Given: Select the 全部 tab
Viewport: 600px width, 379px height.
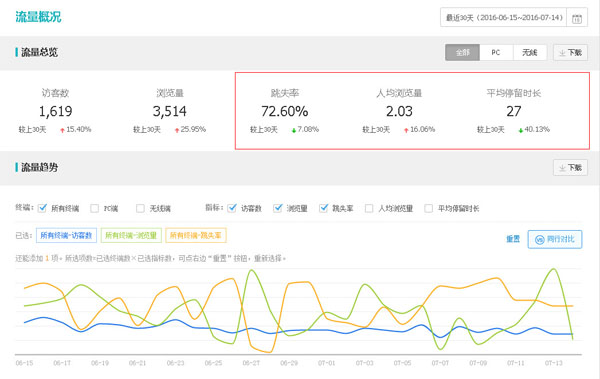Looking at the screenshot, I should tap(462, 52).
